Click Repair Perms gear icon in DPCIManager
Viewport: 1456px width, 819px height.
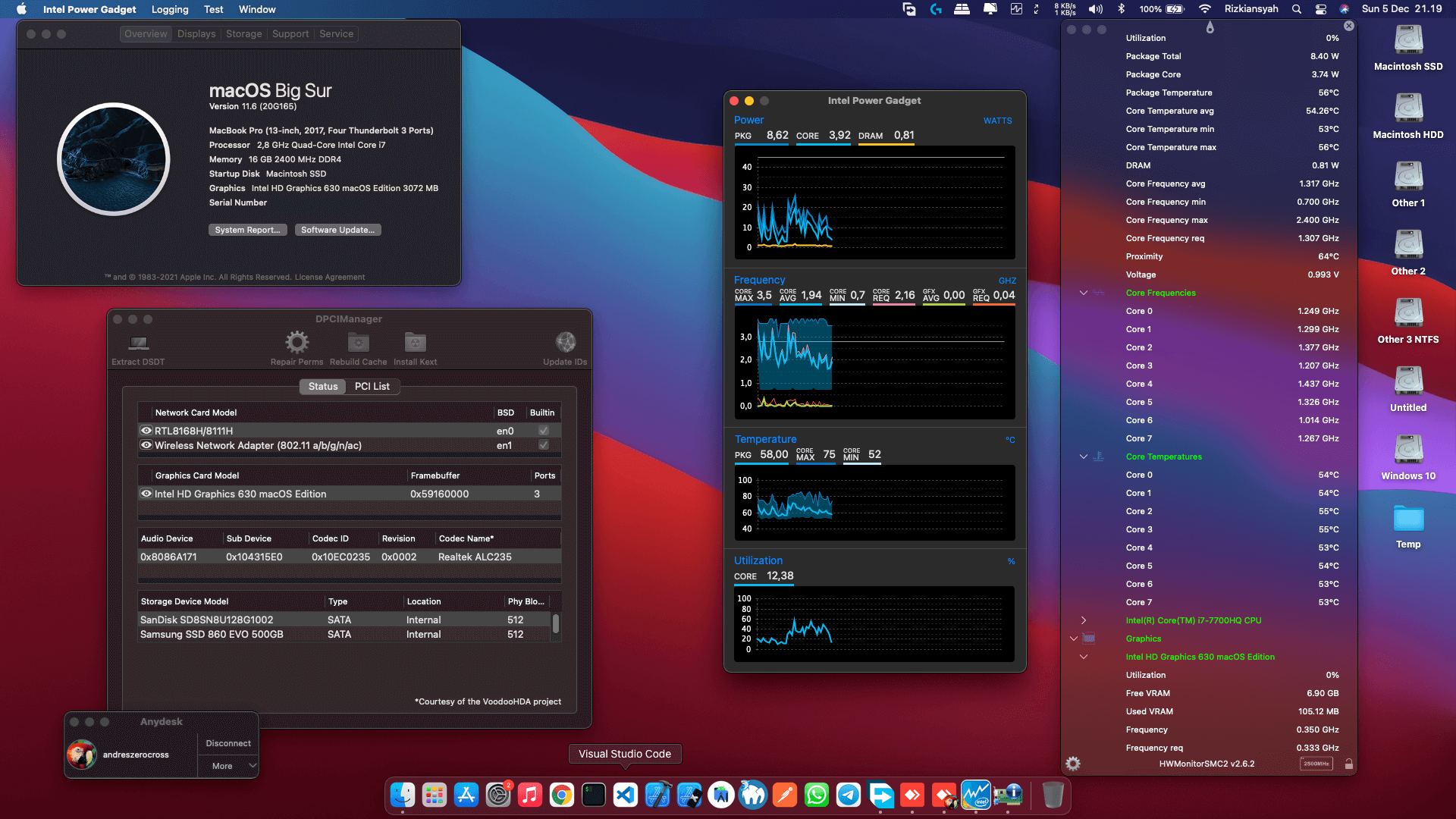point(297,342)
